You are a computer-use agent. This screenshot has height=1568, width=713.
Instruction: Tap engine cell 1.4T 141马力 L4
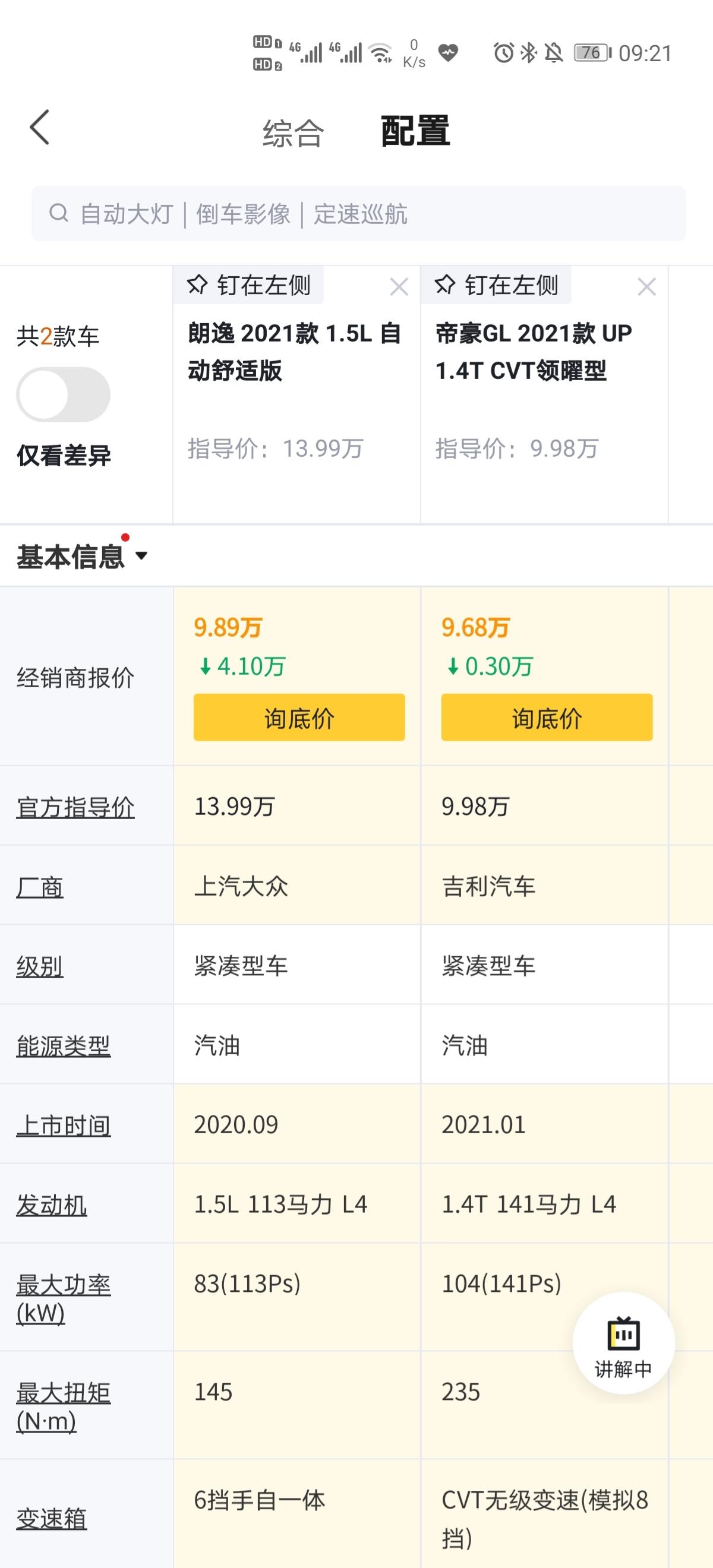click(x=529, y=1205)
